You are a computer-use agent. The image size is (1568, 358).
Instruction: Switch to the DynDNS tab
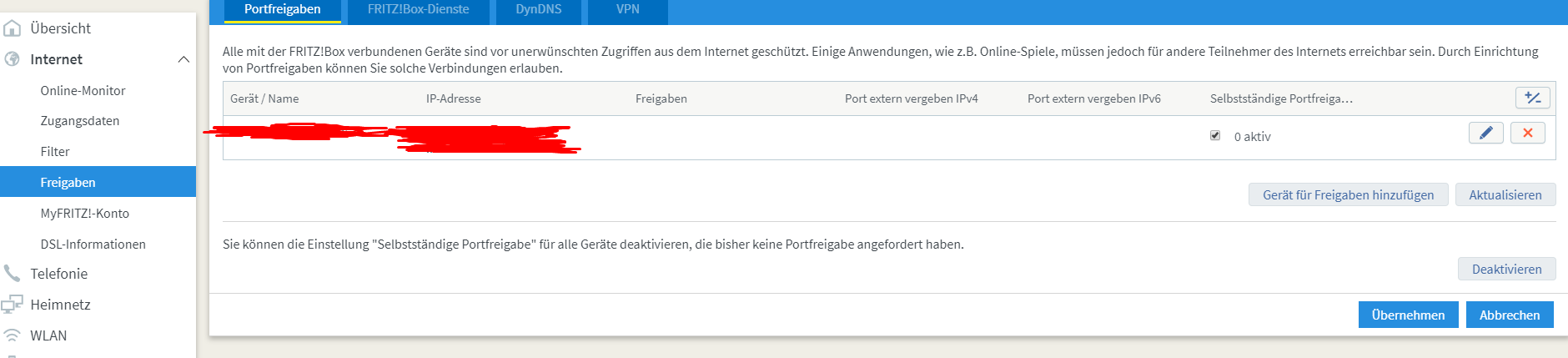[538, 10]
